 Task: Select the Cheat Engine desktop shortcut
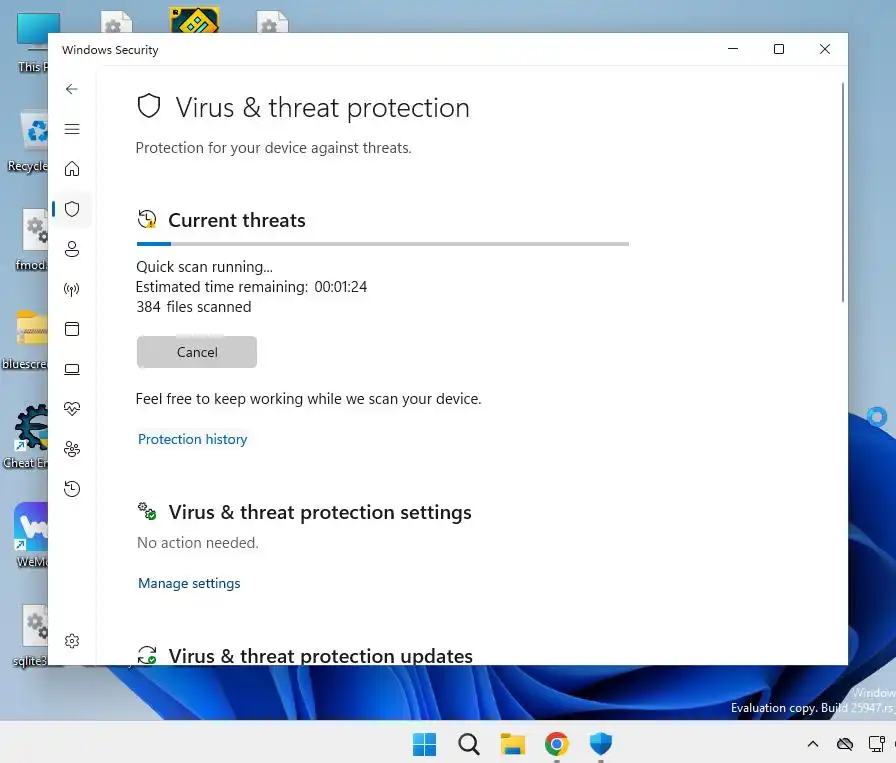click(26, 437)
